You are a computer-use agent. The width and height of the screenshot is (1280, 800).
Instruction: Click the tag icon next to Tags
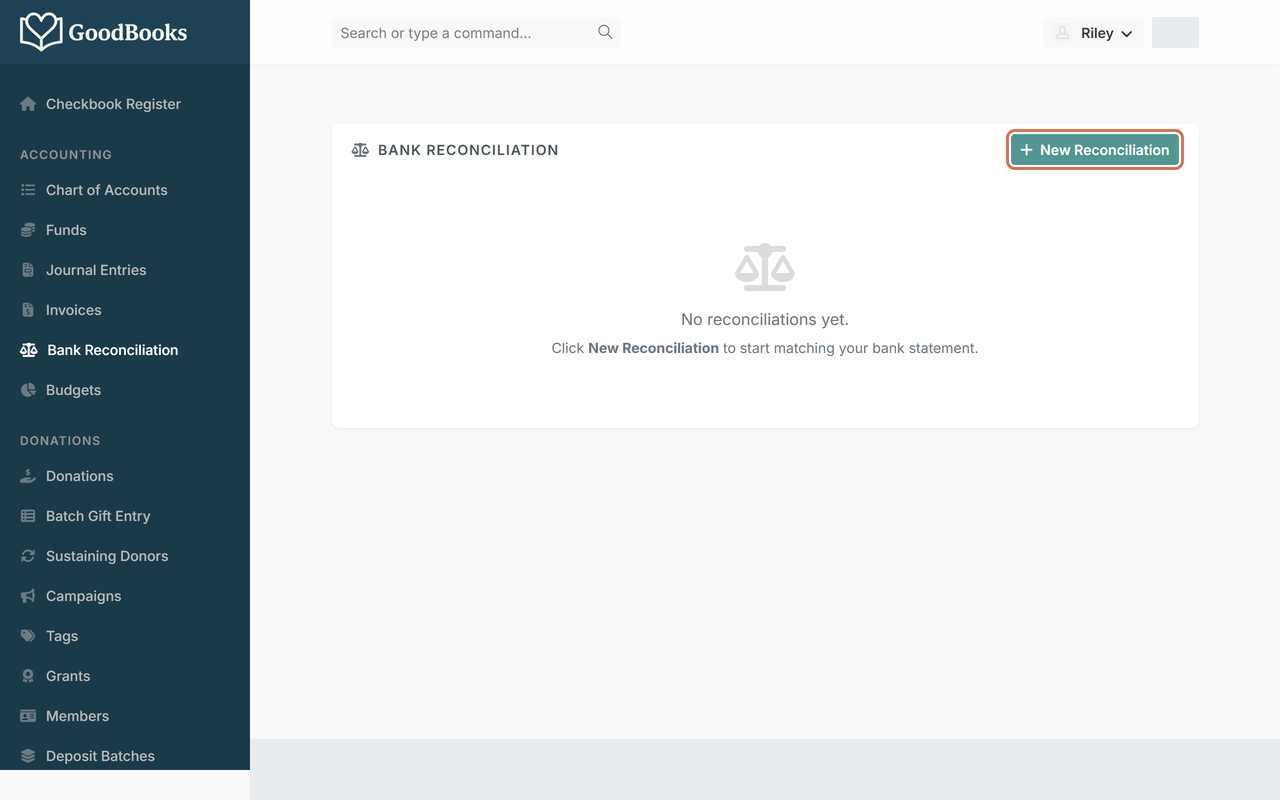point(28,636)
